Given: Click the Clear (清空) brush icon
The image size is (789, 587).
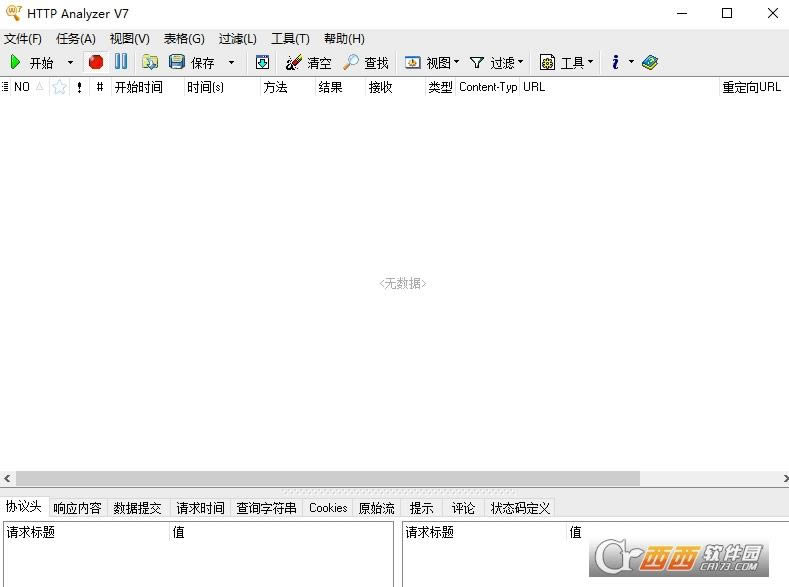Looking at the screenshot, I should pos(294,62).
